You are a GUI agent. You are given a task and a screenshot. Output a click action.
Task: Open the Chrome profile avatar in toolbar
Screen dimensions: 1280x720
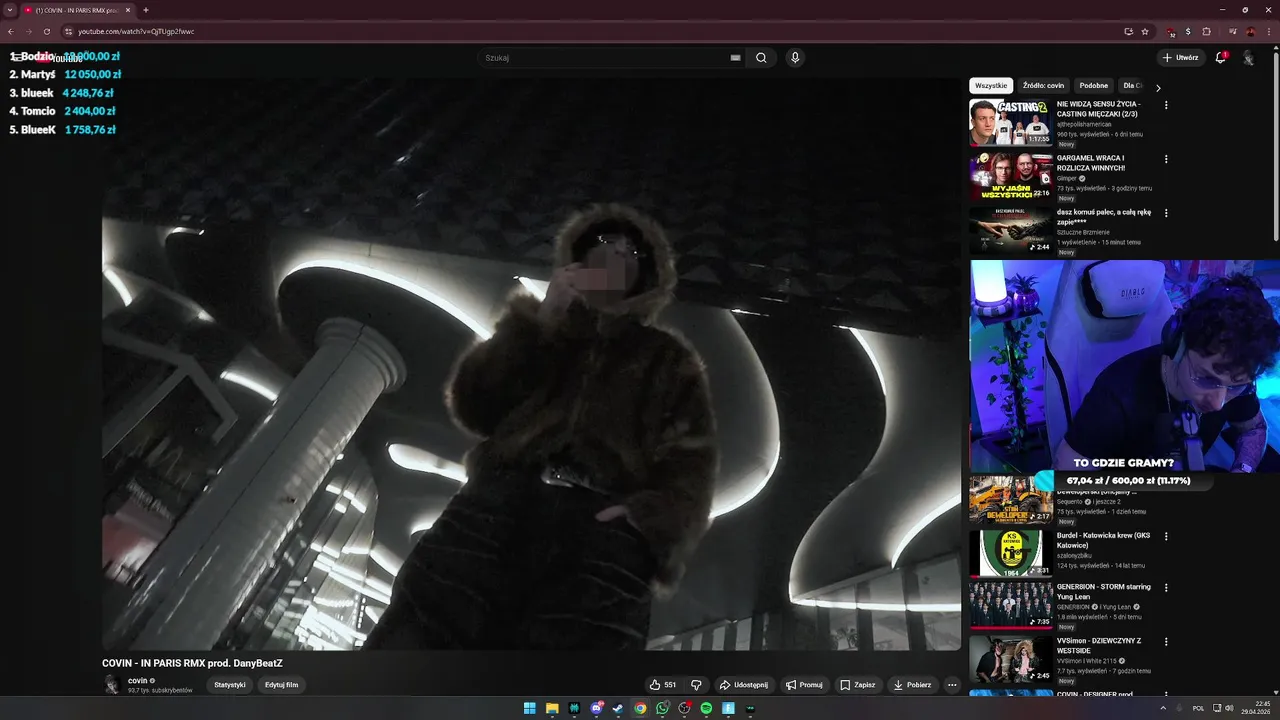pos(1250,31)
